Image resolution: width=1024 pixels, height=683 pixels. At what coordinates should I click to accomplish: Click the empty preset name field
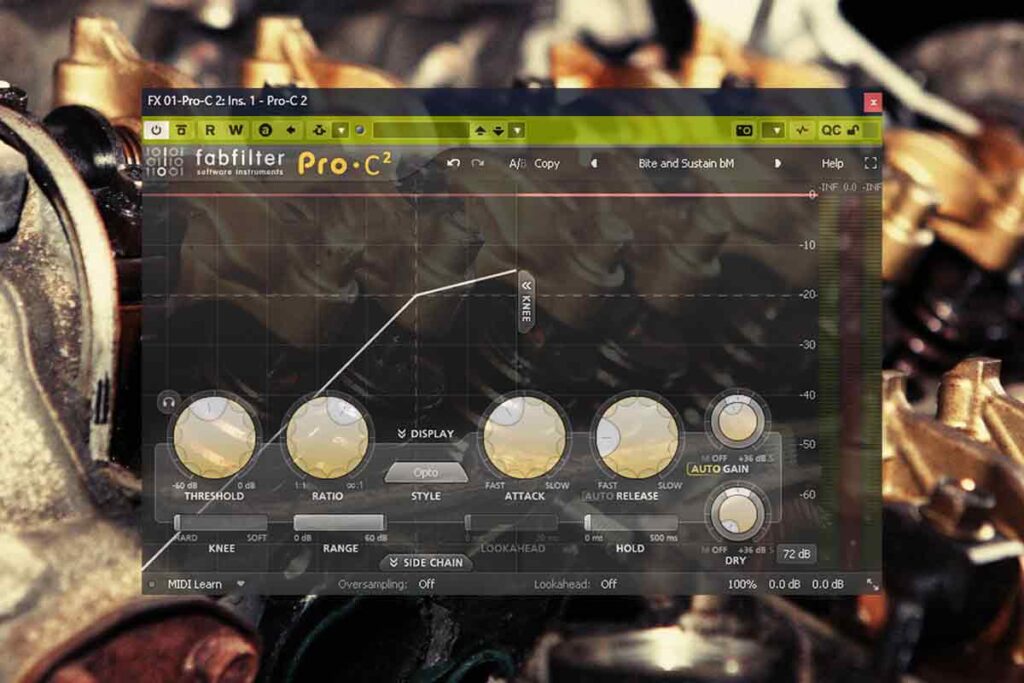(420, 131)
